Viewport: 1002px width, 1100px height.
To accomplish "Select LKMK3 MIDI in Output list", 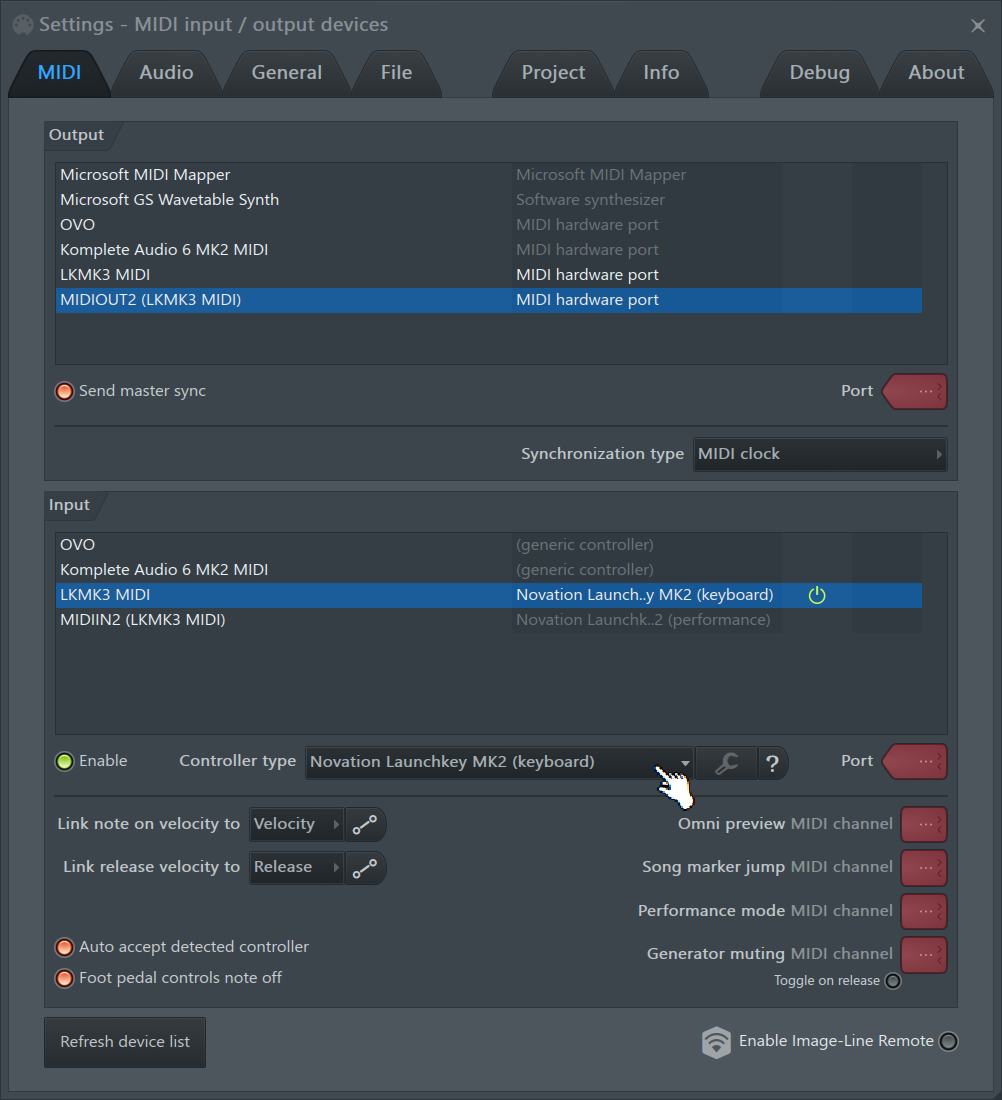I will [x=489, y=275].
